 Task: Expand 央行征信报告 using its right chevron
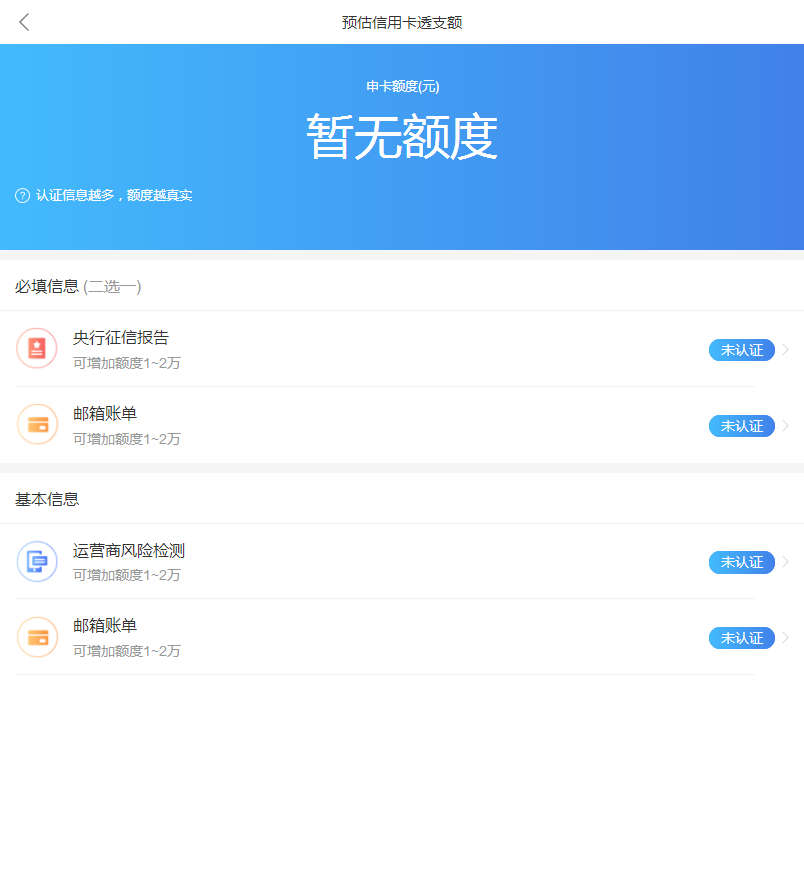pyautogui.click(x=786, y=350)
